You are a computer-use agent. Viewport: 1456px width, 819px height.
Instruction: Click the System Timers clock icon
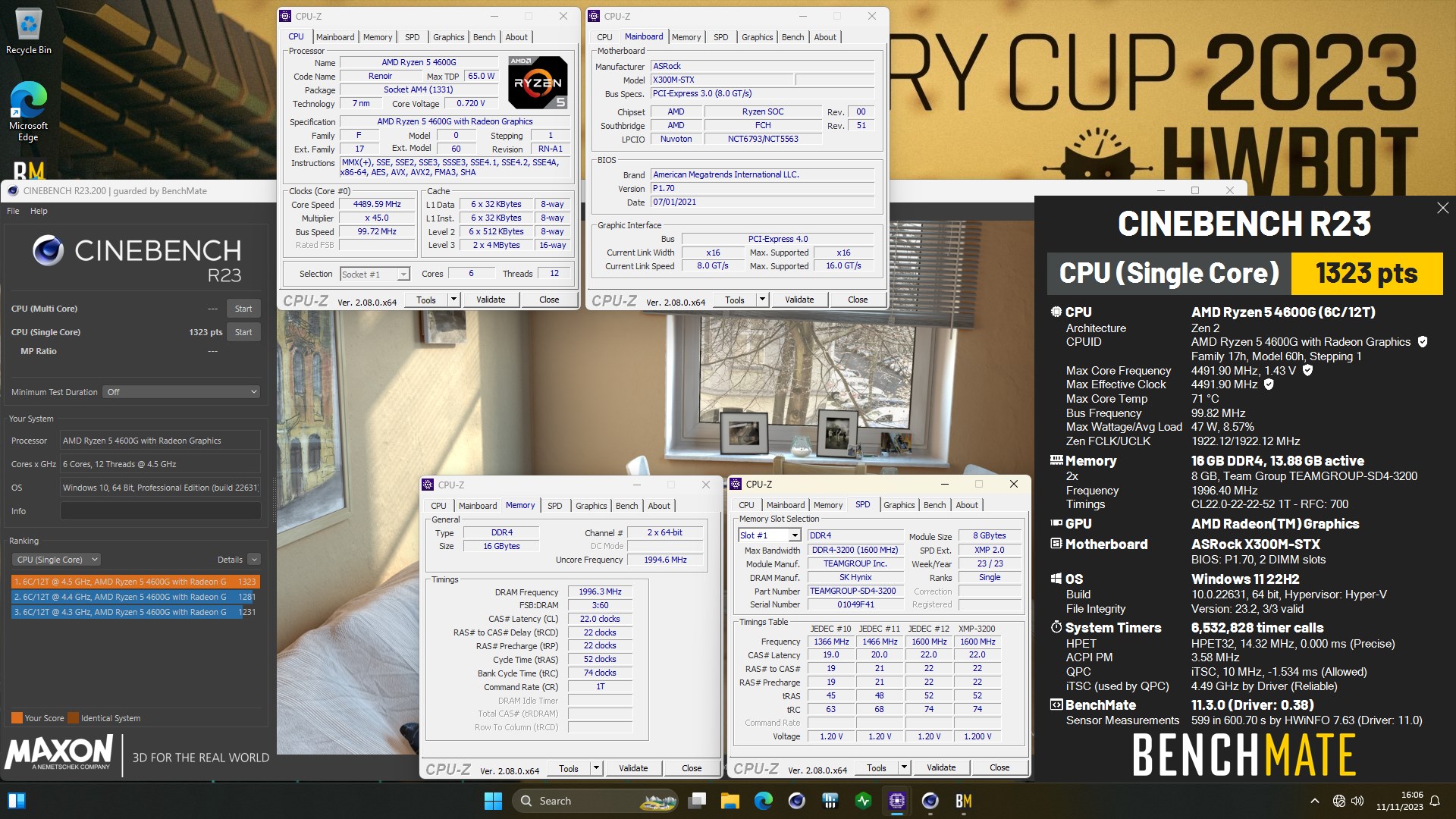pyautogui.click(x=1056, y=627)
